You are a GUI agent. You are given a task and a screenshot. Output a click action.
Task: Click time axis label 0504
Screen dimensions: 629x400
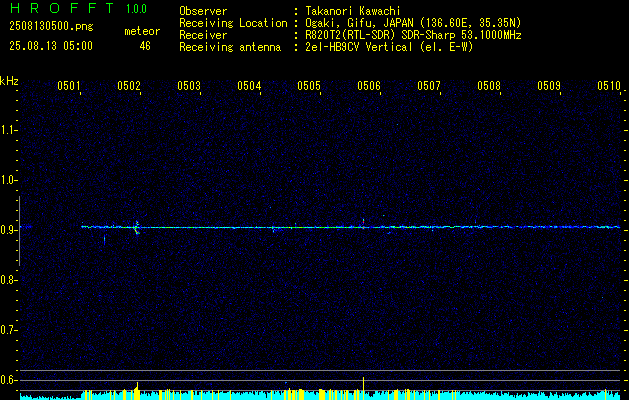click(249, 85)
